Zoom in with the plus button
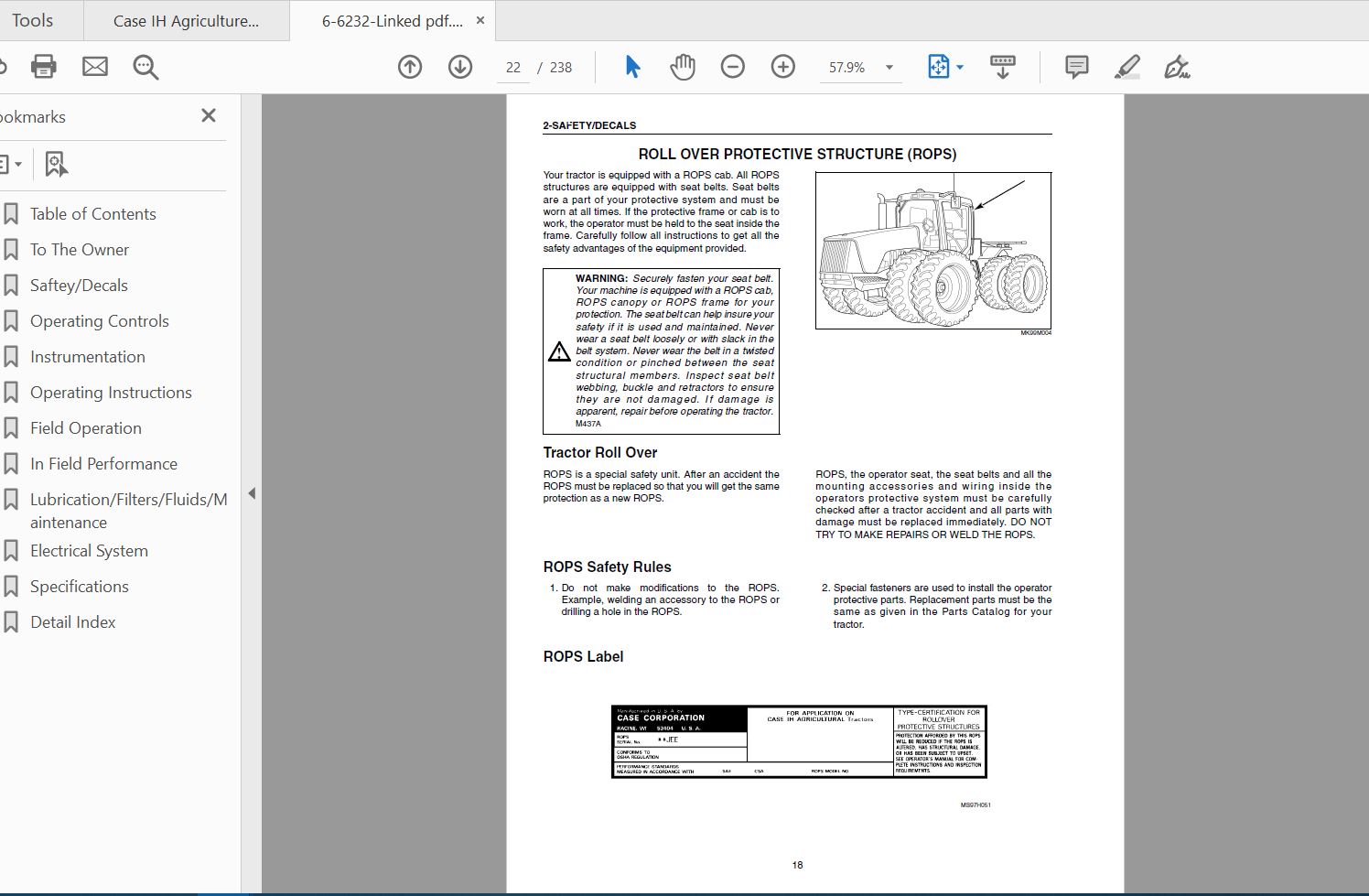1369x896 pixels. point(783,67)
